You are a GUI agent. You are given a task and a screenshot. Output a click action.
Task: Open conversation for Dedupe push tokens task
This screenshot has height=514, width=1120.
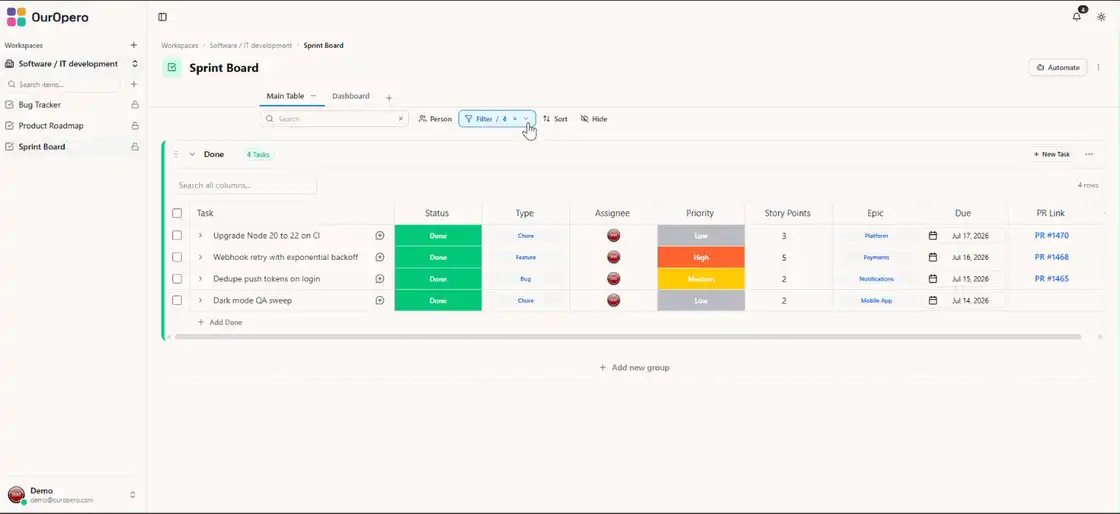point(380,278)
